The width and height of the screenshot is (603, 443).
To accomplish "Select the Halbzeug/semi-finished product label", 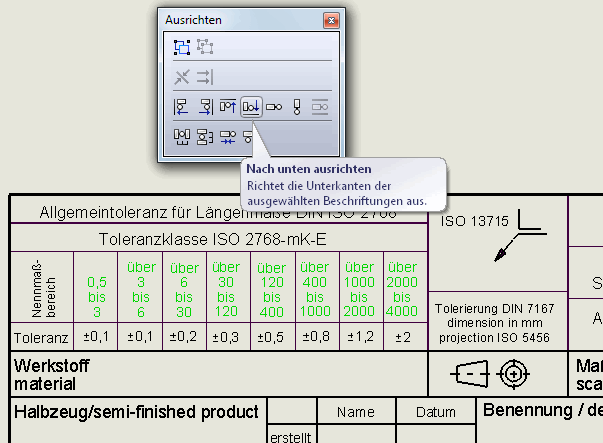I will pos(136,412).
